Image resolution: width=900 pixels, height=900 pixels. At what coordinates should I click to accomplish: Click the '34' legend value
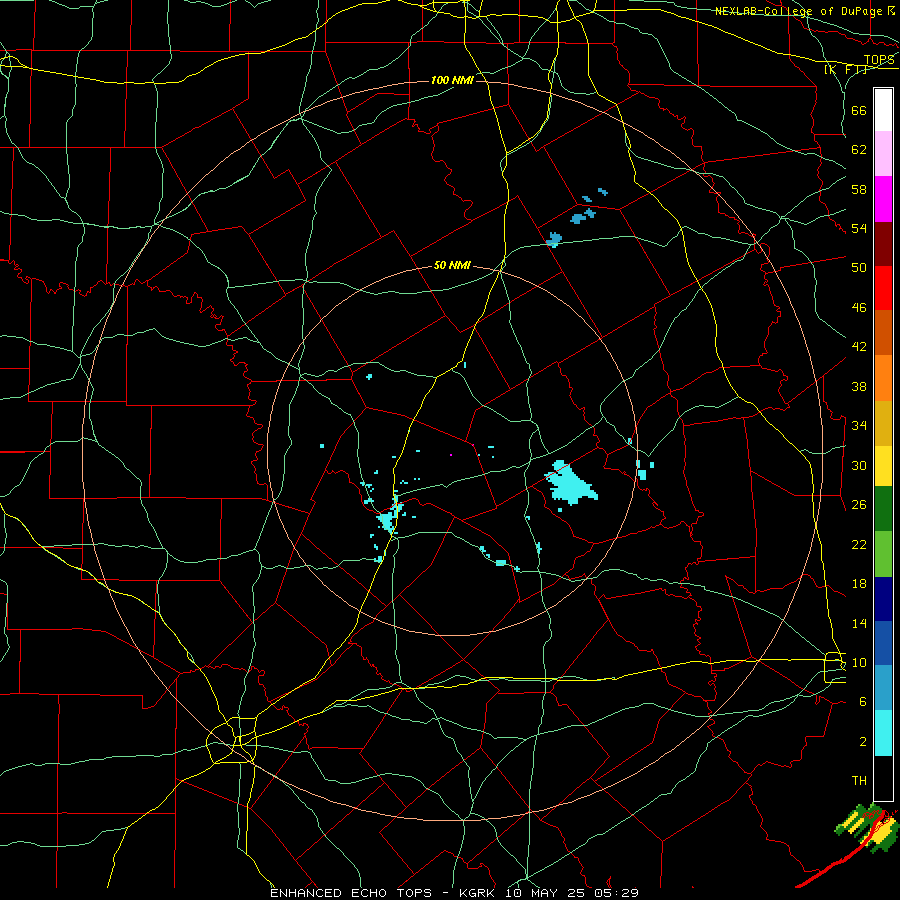(859, 425)
